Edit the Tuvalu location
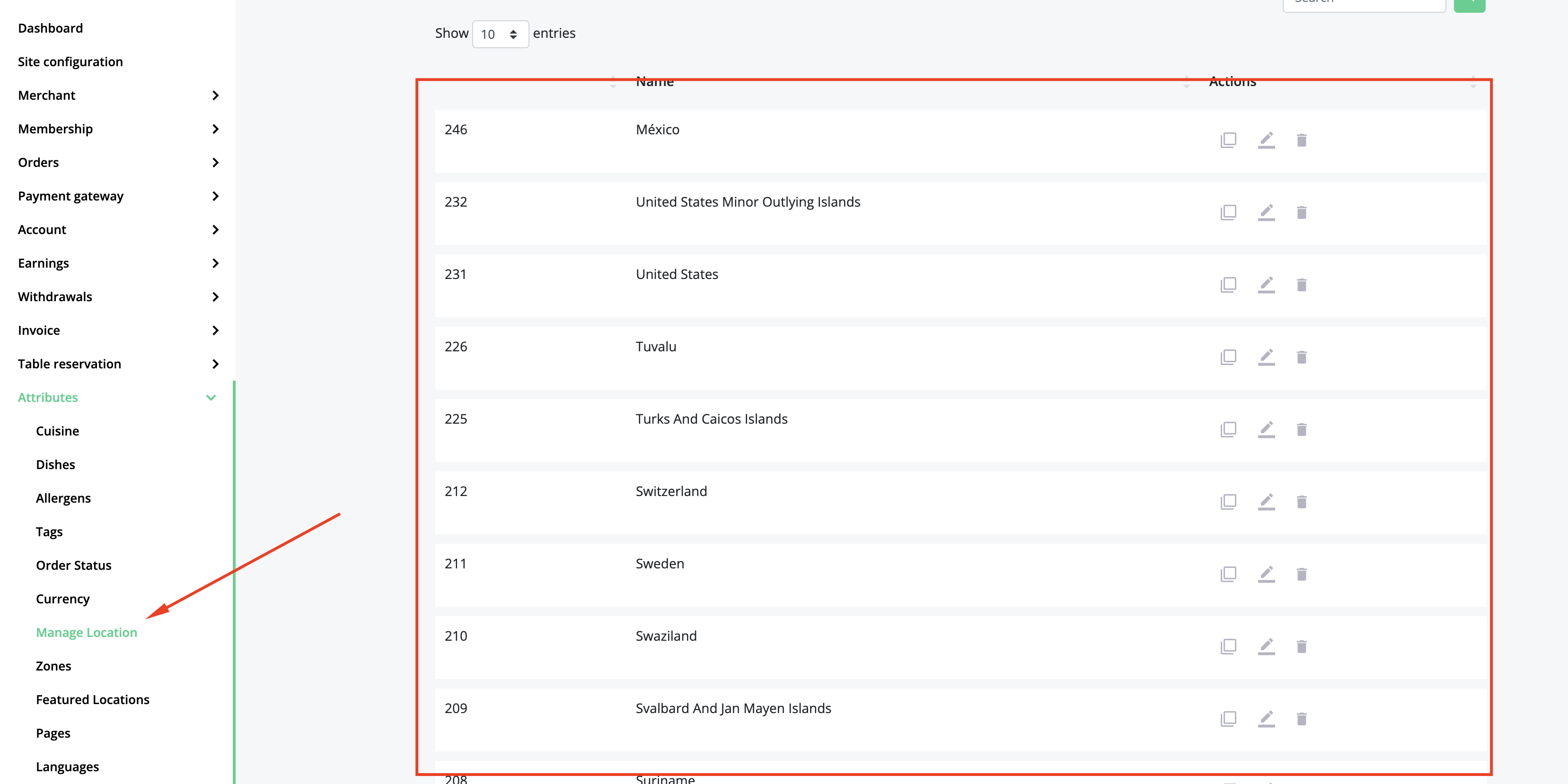Screen dimensions: 1568x784 1266,357
